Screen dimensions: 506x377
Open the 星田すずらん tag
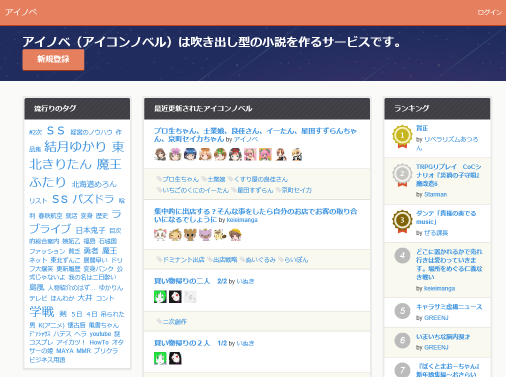pos(252,190)
